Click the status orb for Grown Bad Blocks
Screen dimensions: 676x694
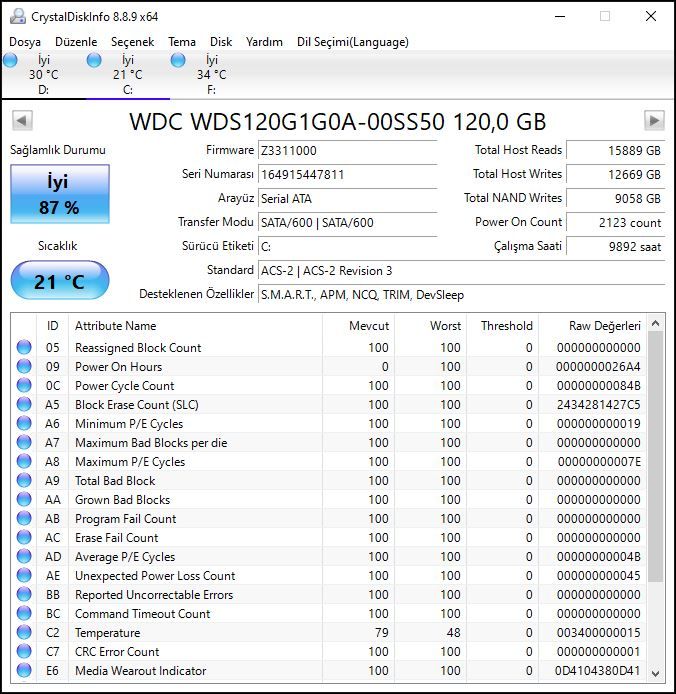tap(24, 500)
